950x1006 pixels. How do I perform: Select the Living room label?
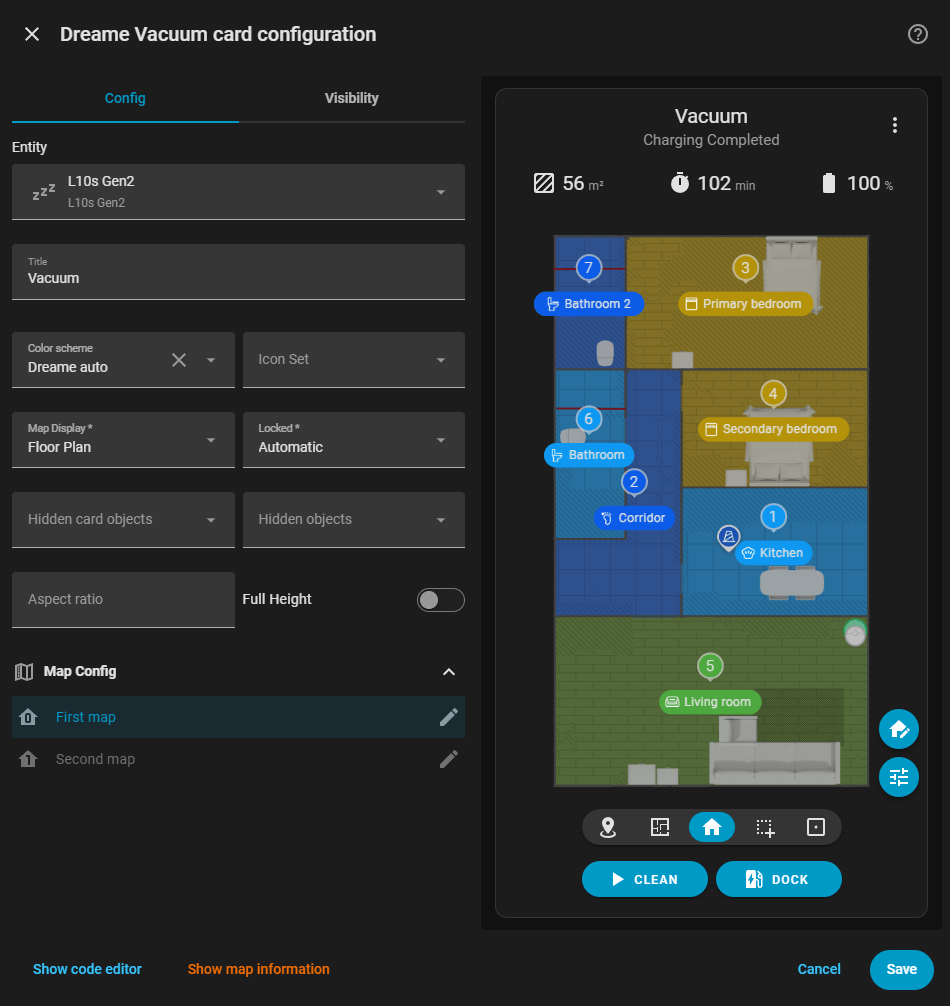point(709,702)
